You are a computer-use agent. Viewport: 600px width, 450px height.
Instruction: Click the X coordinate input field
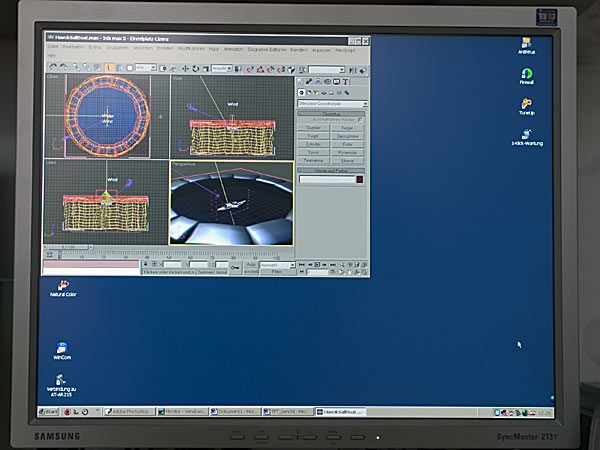coord(172,264)
